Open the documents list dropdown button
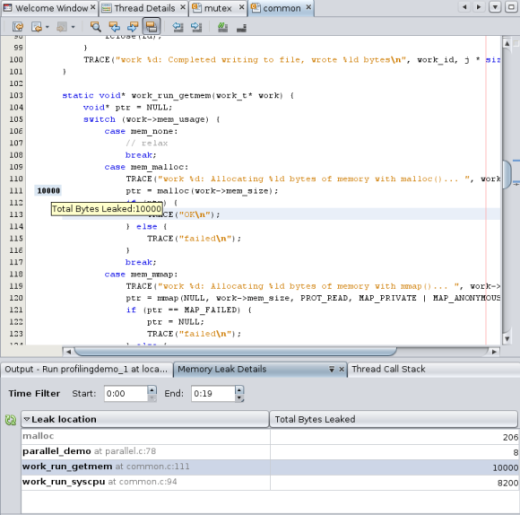The height and width of the screenshot is (515, 520). (495, 7)
